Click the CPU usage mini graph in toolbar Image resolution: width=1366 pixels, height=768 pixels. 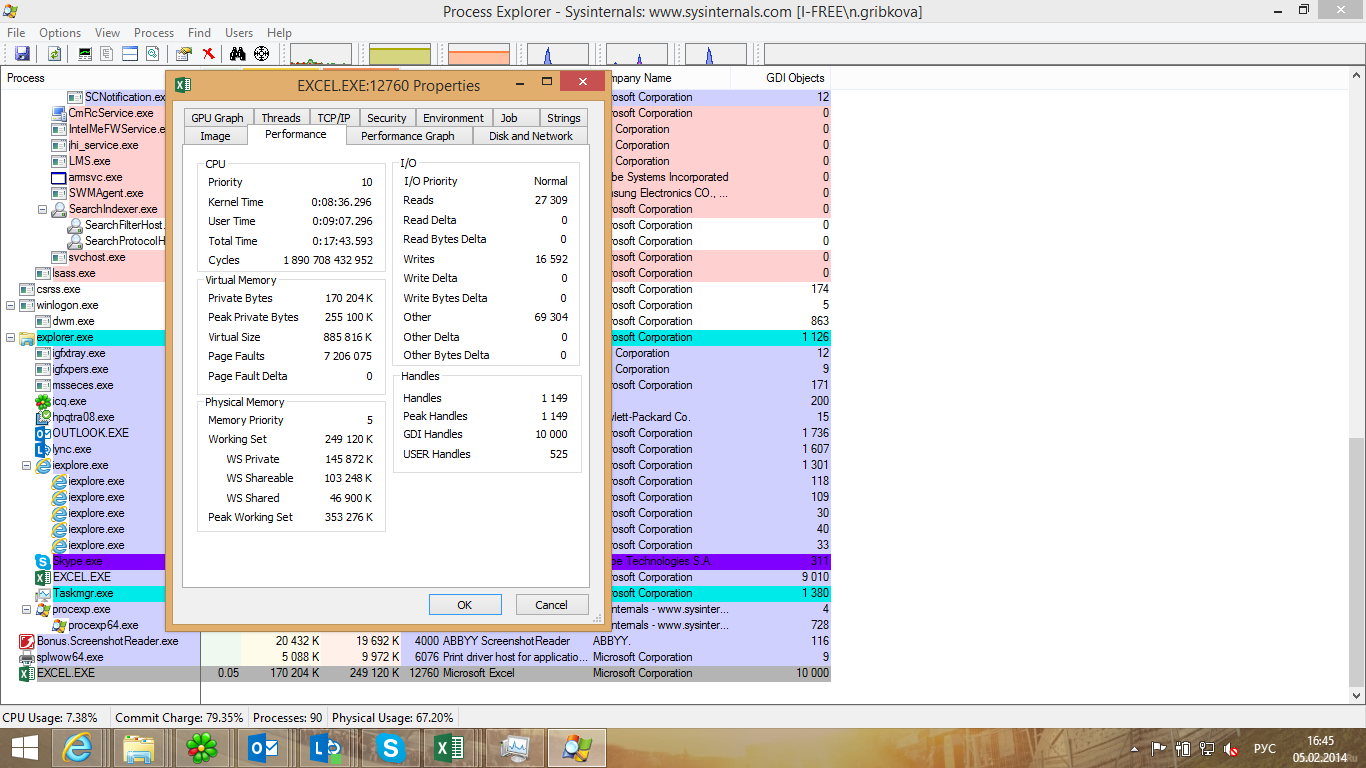pyautogui.click(x=321, y=54)
